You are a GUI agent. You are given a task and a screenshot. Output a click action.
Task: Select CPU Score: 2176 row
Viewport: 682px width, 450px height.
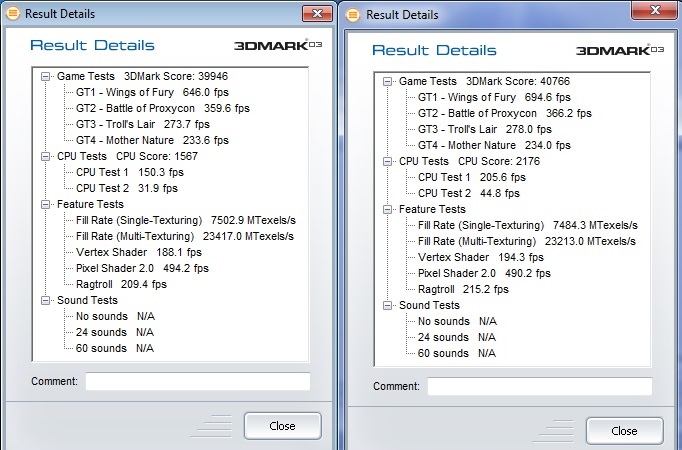coord(469,161)
